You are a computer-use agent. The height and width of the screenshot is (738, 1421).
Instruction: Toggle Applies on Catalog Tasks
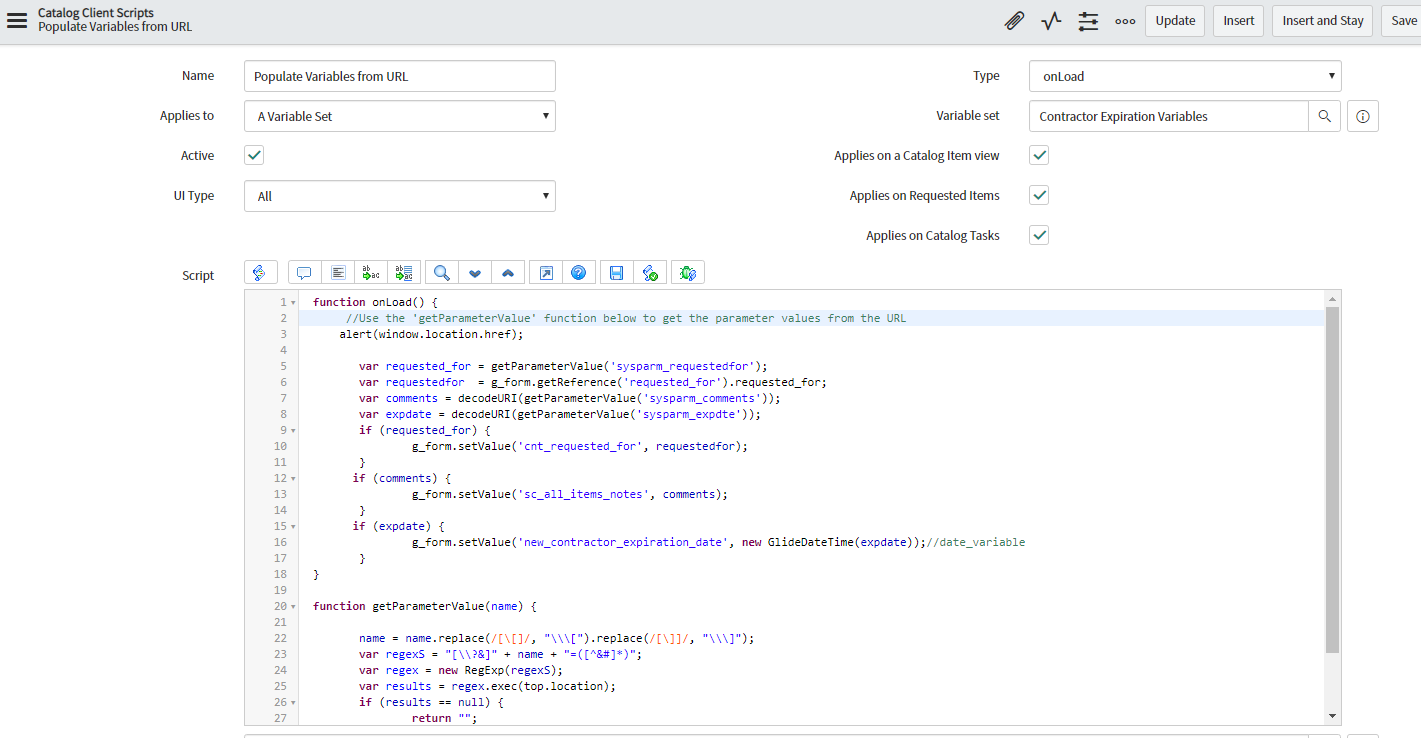click(x=1039, y=235)
